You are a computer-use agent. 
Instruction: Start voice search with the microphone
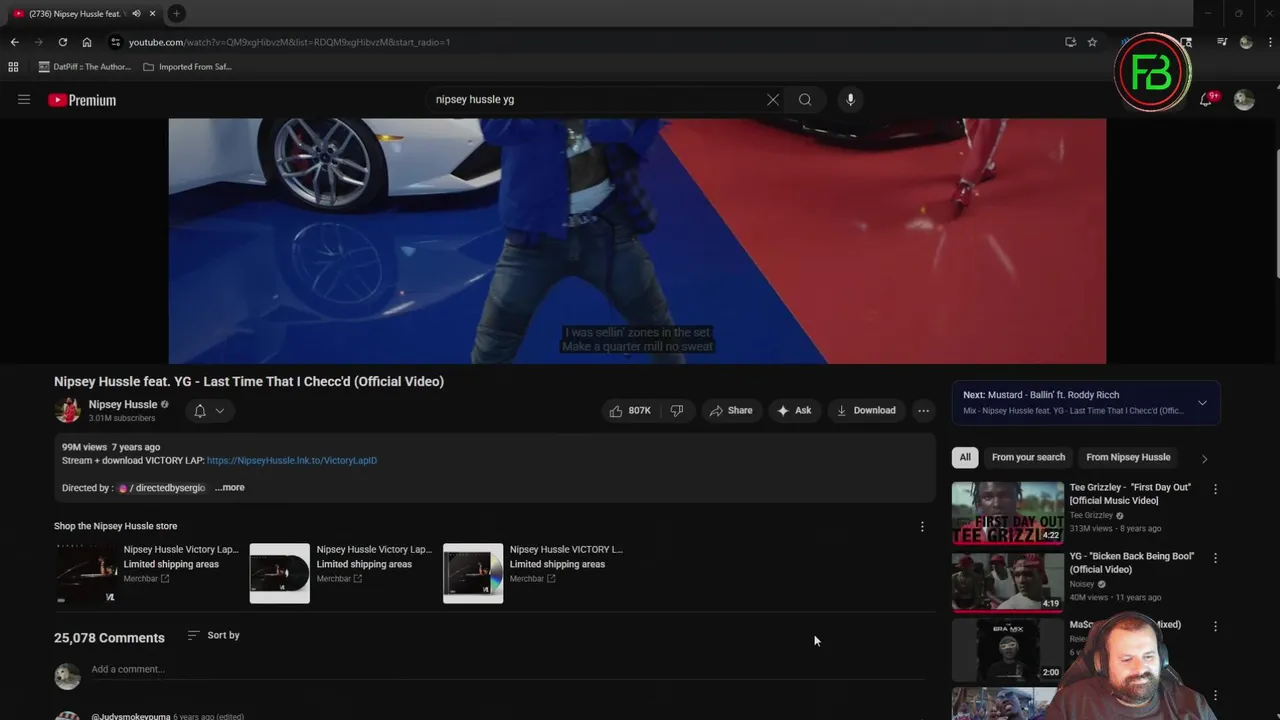pos(851,100)
